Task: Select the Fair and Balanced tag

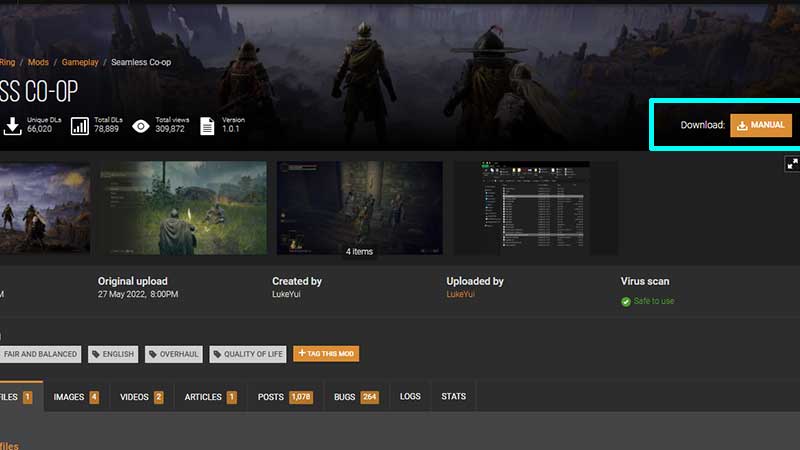Action: click(39, 354)
